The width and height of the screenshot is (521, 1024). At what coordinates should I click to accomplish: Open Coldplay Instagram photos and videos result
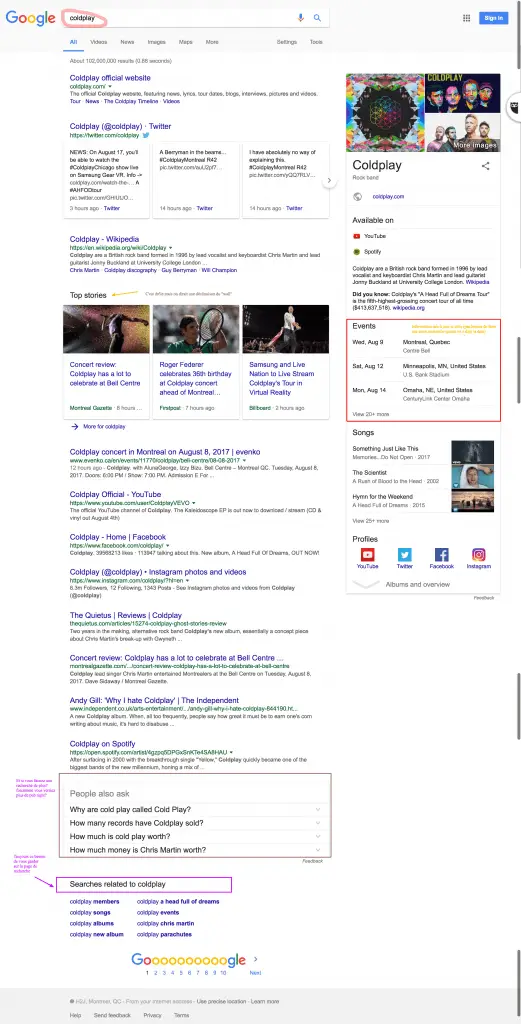(158, 572)
